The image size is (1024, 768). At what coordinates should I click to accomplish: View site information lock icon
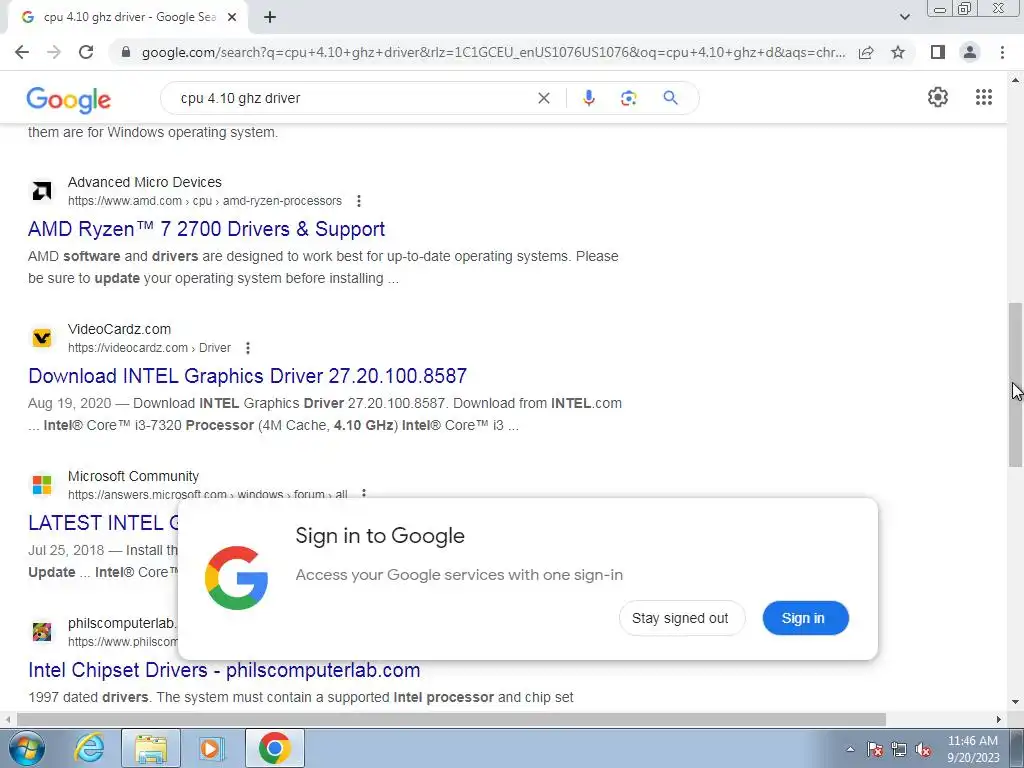126,52
